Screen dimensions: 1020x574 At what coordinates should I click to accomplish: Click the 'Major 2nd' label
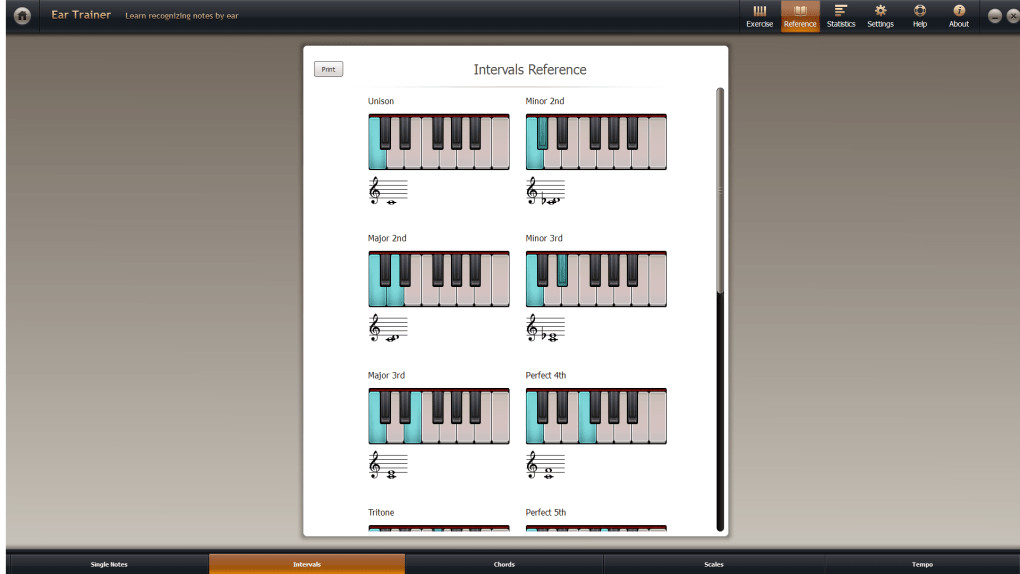[x=387, y=238]
